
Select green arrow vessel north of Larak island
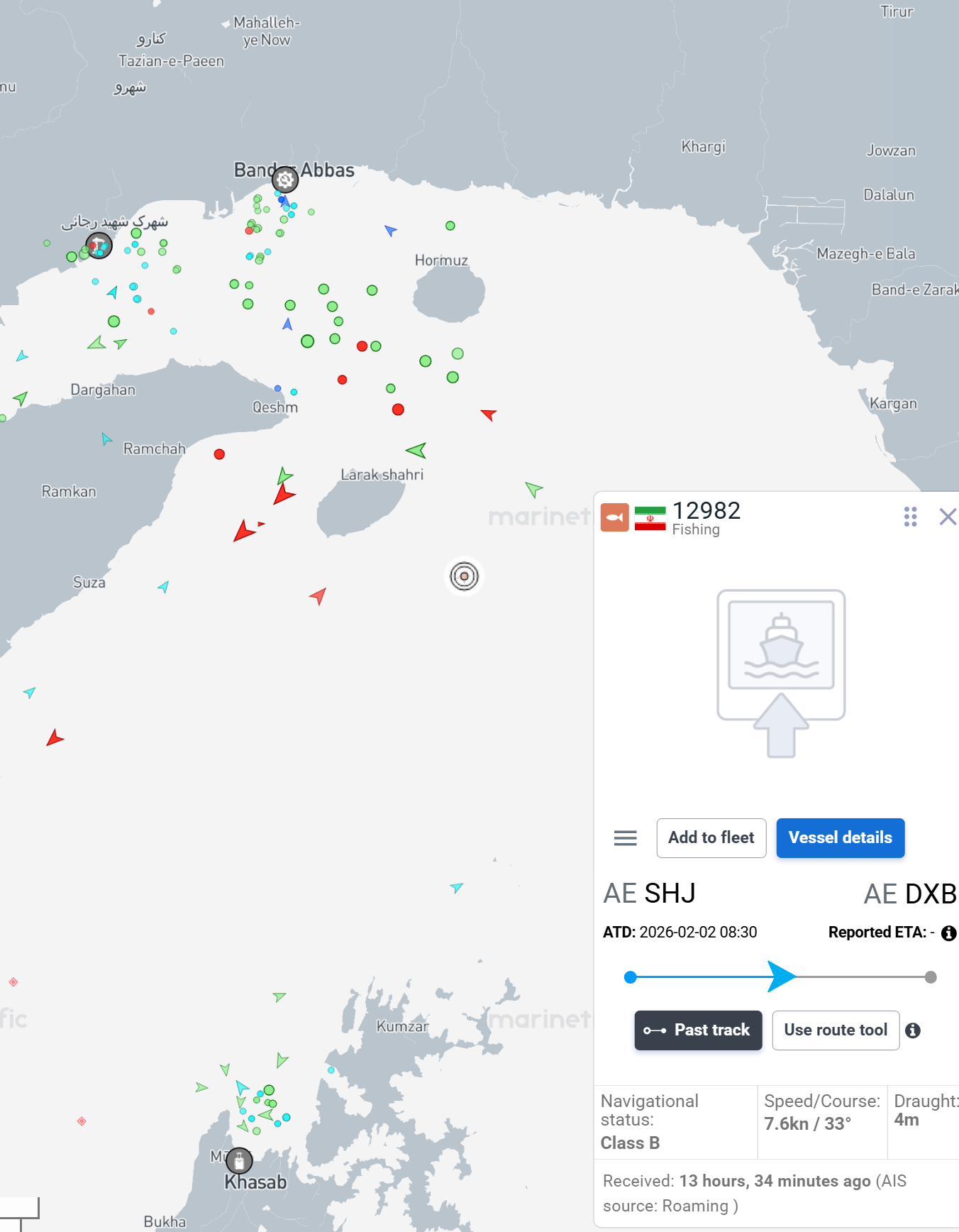click(x=416, y=450)
